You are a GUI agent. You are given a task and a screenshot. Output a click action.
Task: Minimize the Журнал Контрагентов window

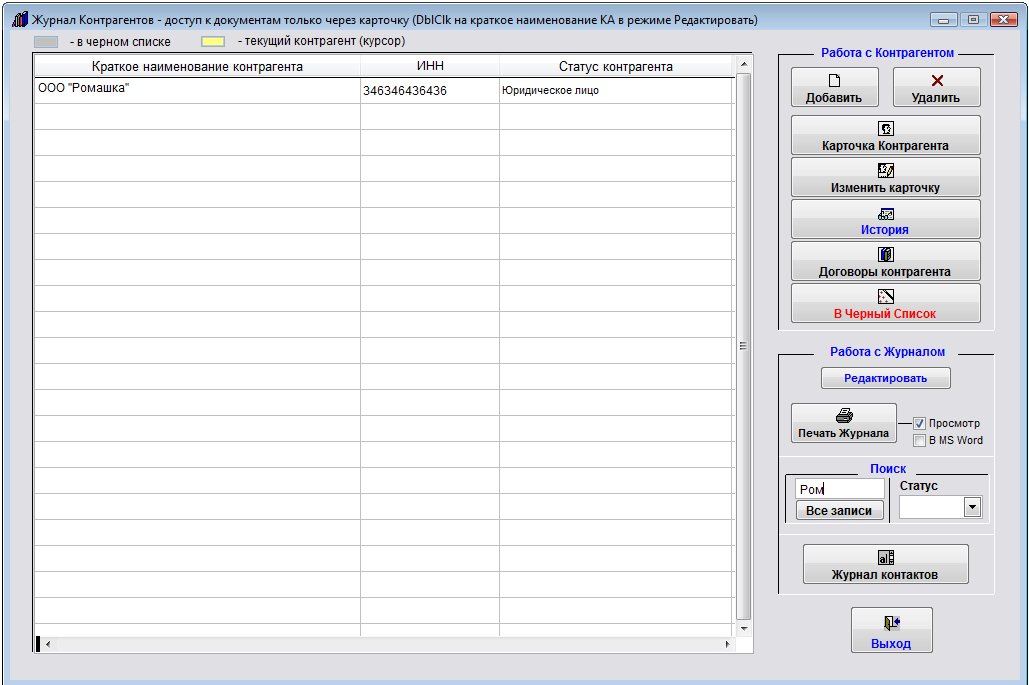pyautogui.click(x=943, y=20)
